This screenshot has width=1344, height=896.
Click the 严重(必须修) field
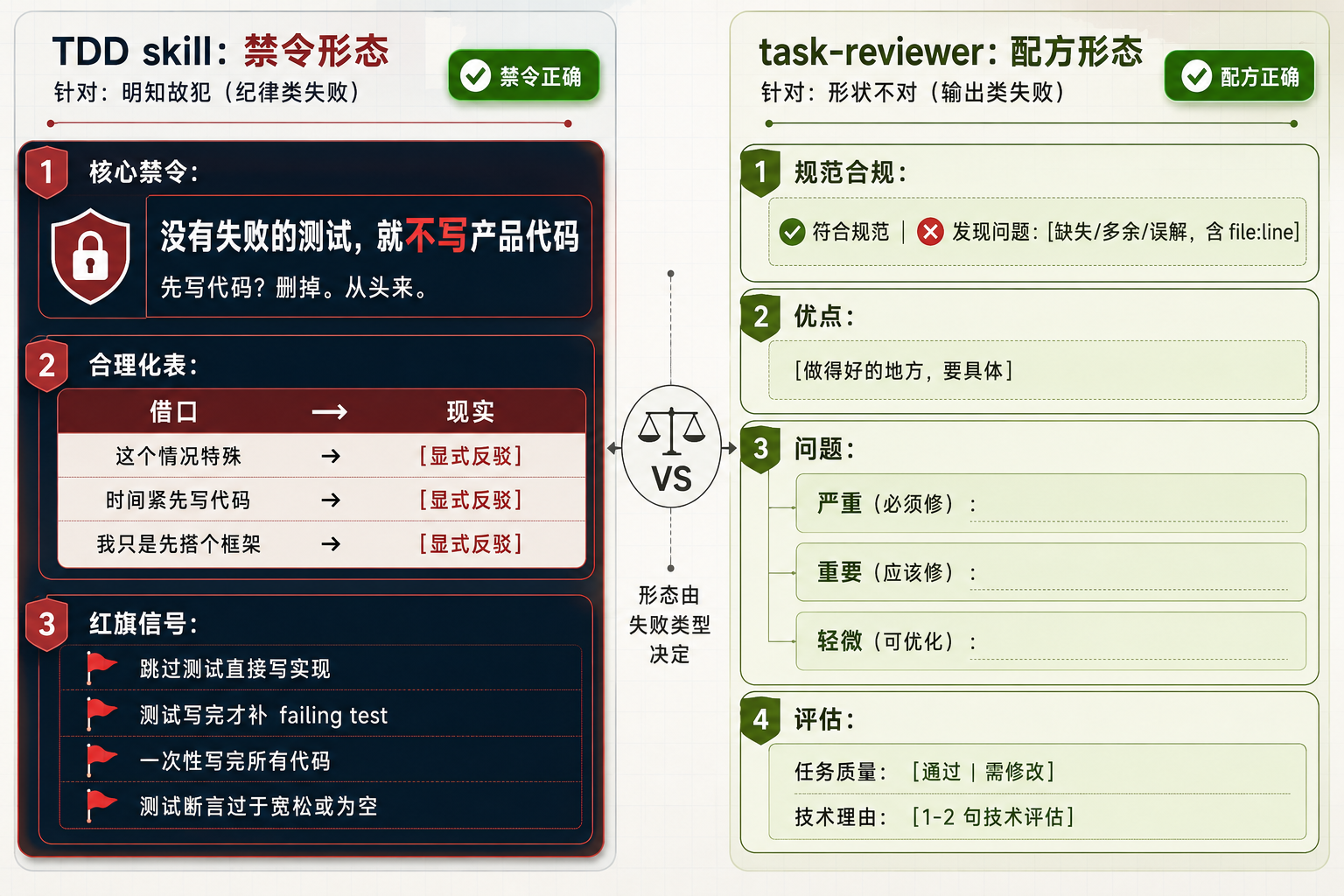pyautogui.click(x=1051, y=503)
